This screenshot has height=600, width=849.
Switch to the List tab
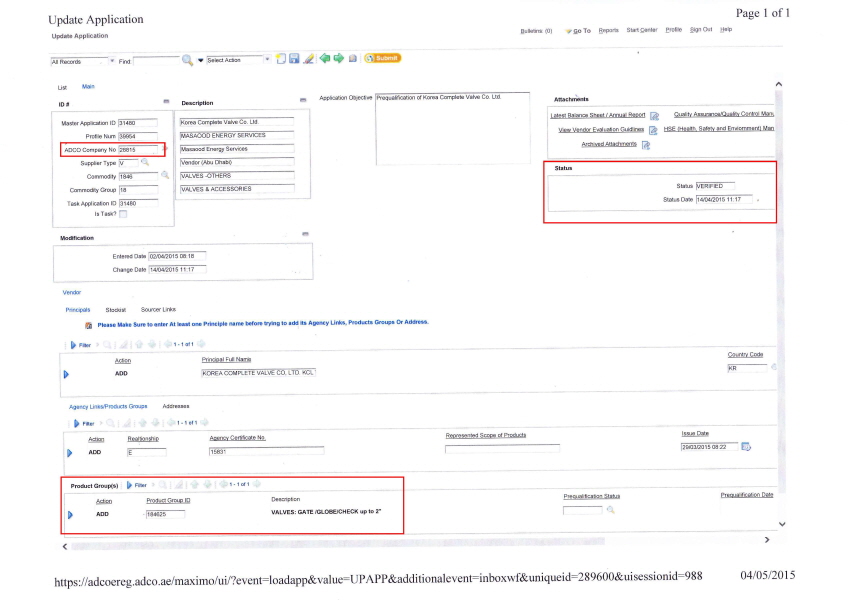(x=62, y=87)
